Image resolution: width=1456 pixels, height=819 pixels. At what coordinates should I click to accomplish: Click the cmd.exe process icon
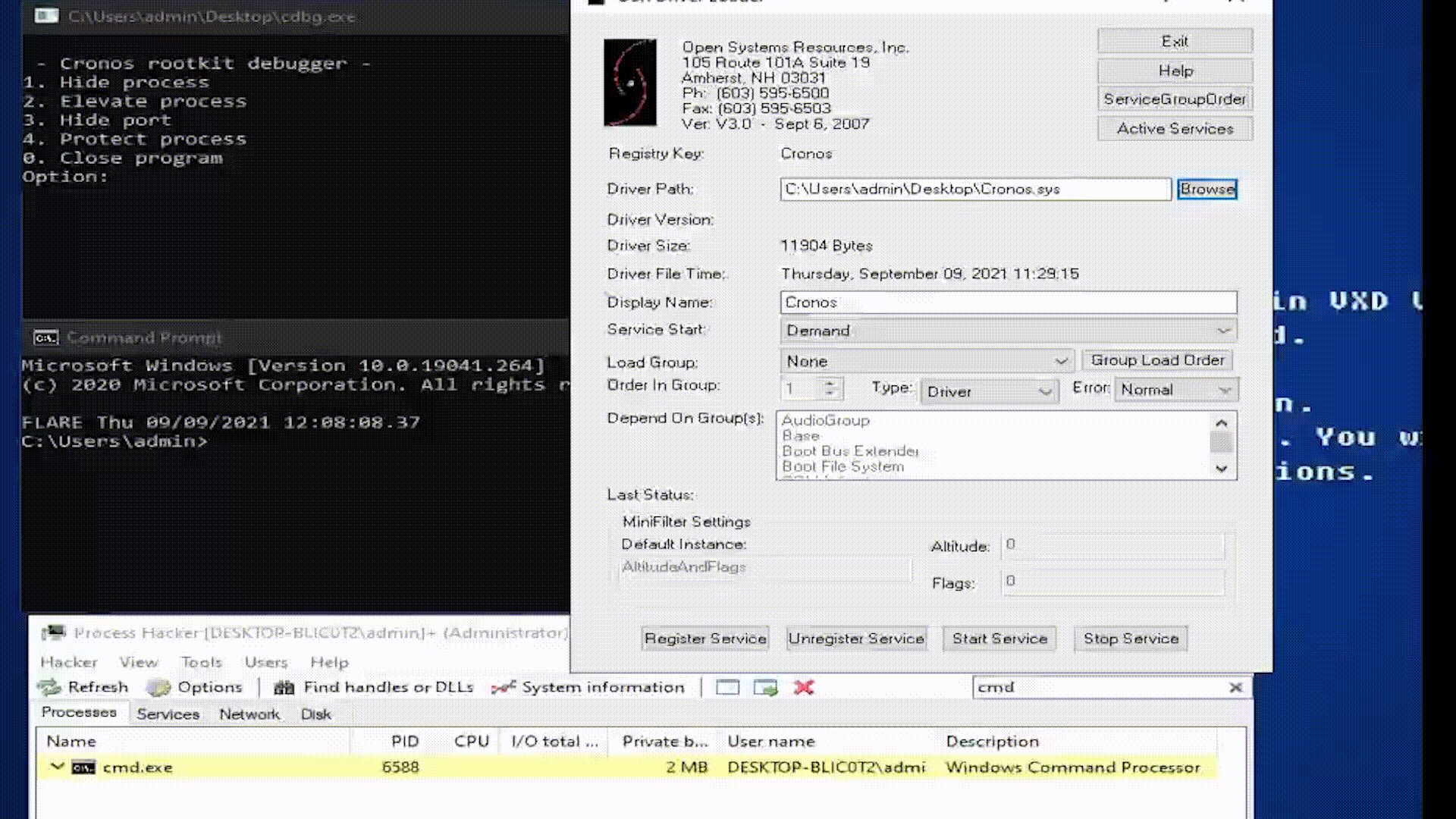pos(83,767)
